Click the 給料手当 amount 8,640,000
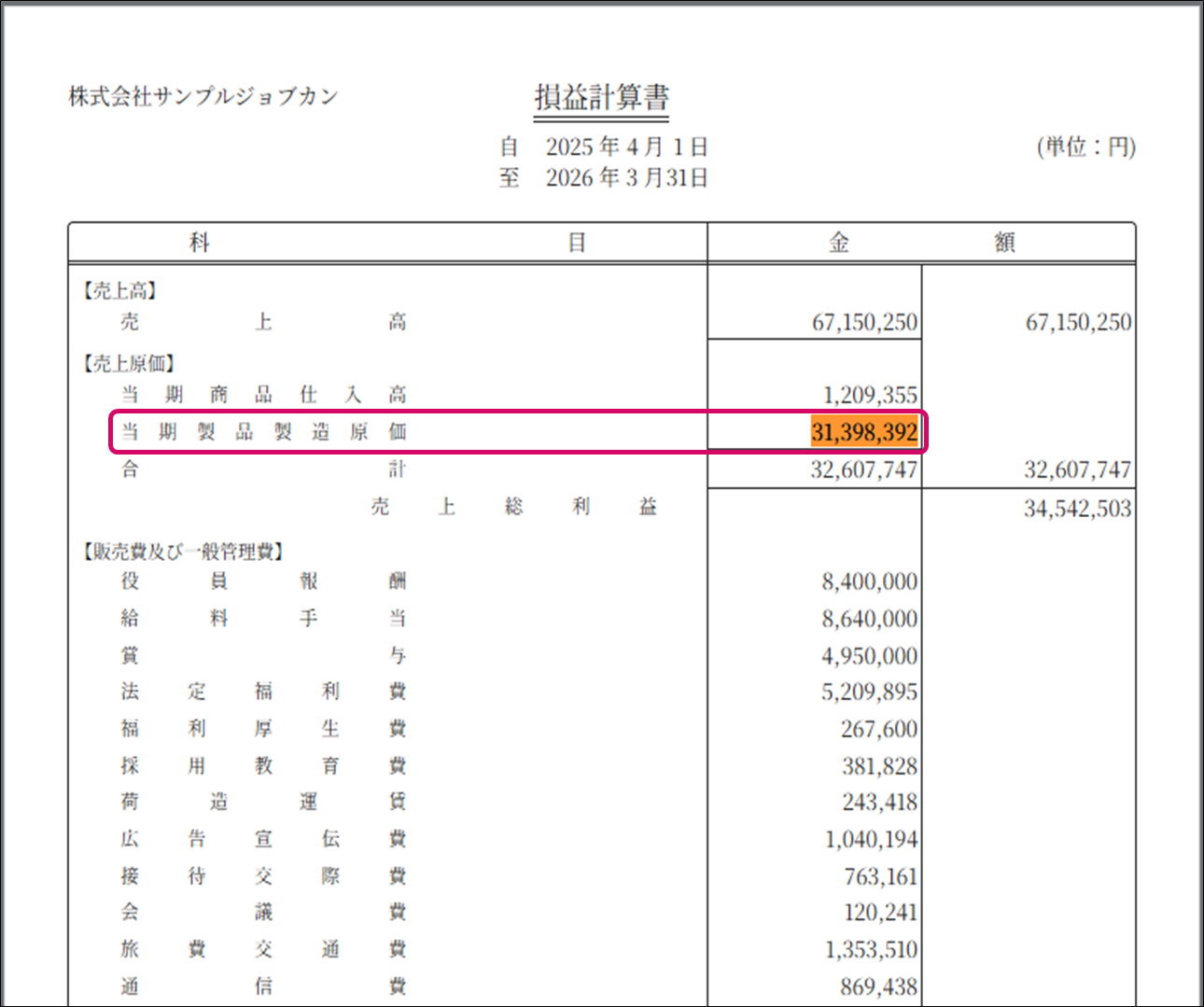This screenshot has width=1204, height=1007. coord(869,619)
